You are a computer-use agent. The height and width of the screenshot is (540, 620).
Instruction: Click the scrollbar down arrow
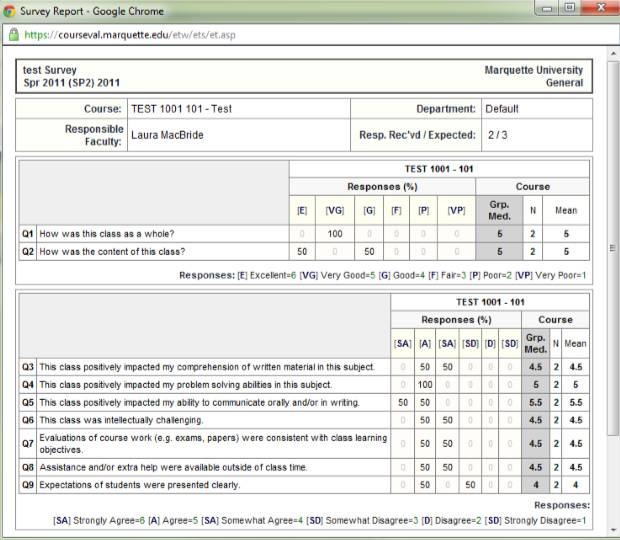pos(613,530)
